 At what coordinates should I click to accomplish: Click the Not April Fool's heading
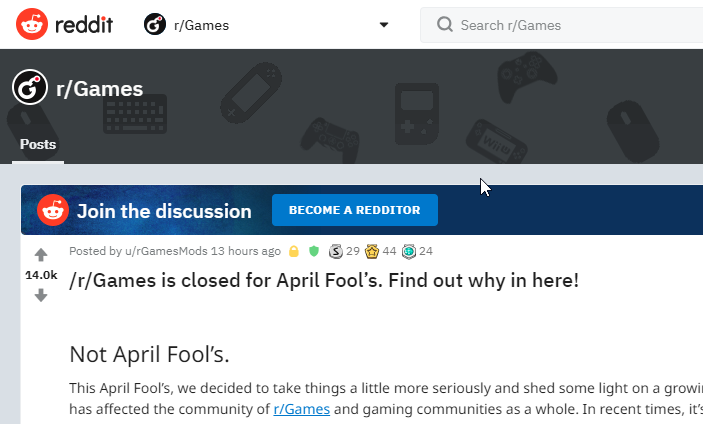149,354
